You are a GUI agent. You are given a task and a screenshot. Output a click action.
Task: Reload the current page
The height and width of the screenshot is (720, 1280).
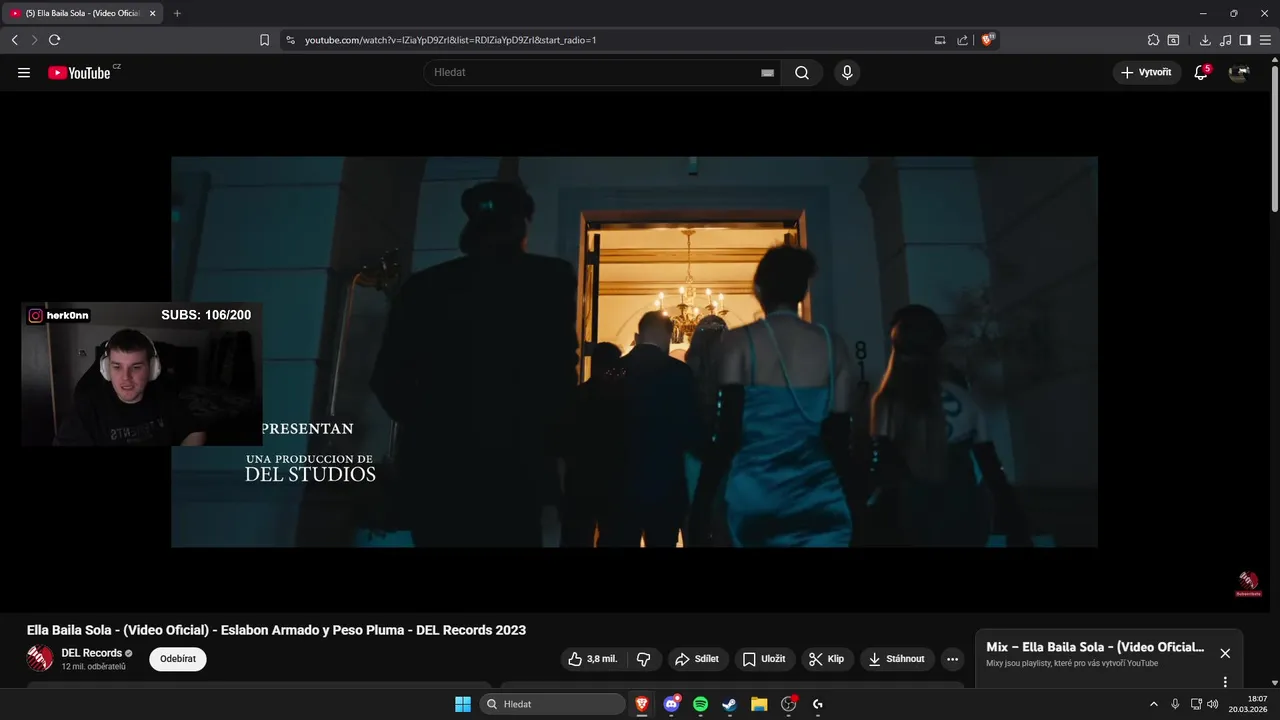(54, 40)
